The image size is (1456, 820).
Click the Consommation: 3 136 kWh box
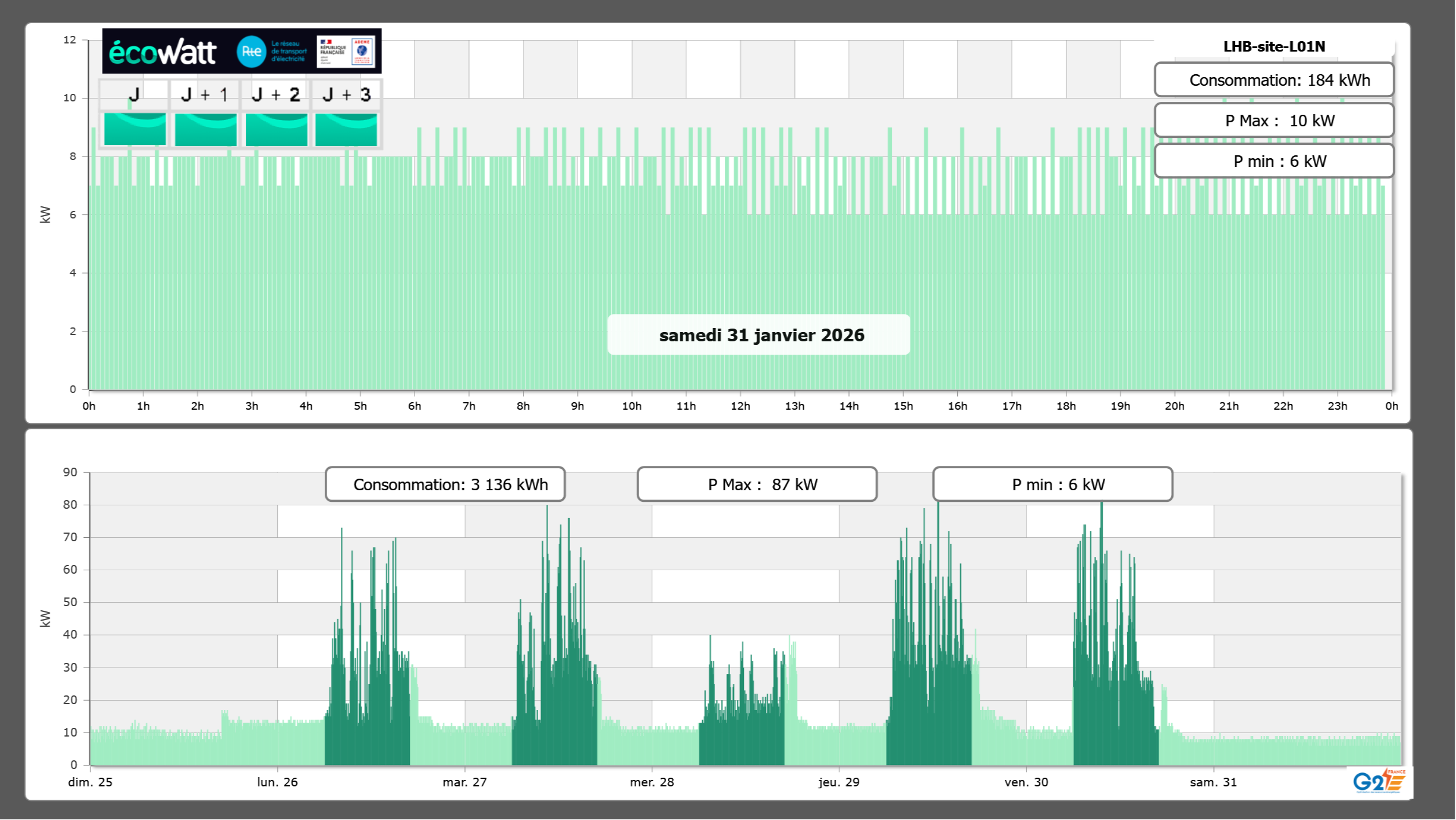point(445,484)
